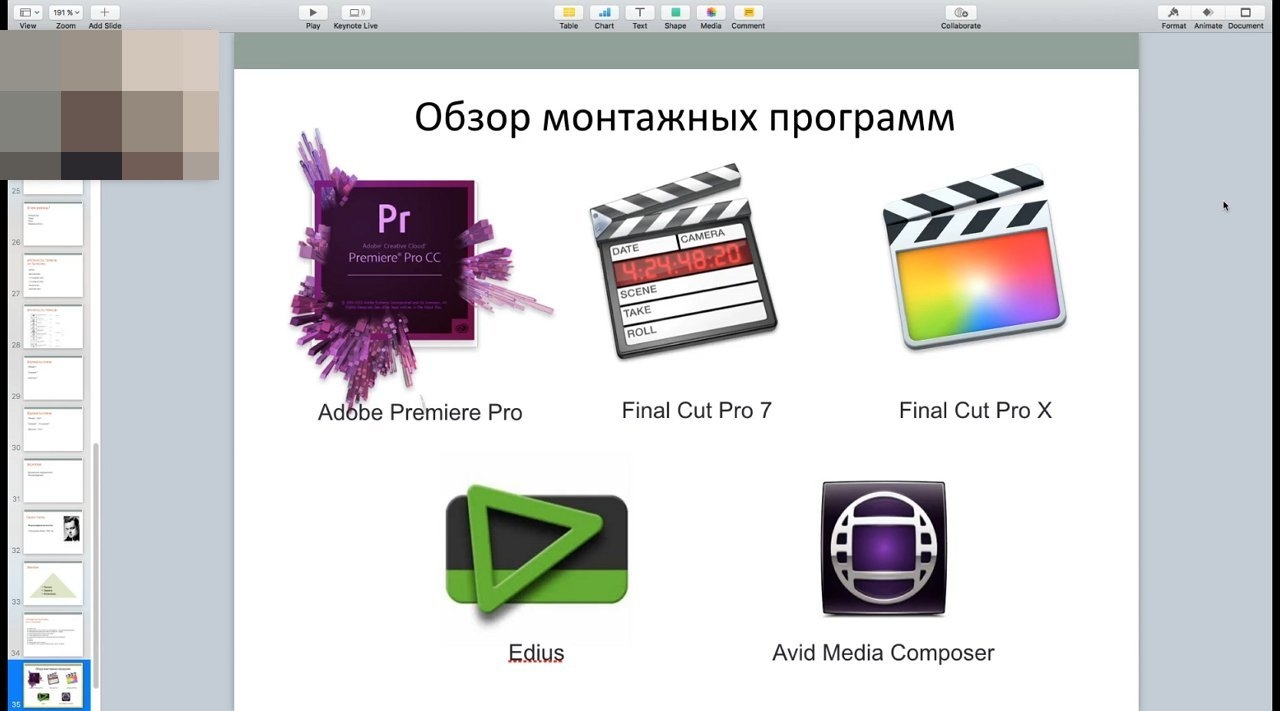1280x711 pixels.
Task: Open Keynote Live
Action: [355, 12]
